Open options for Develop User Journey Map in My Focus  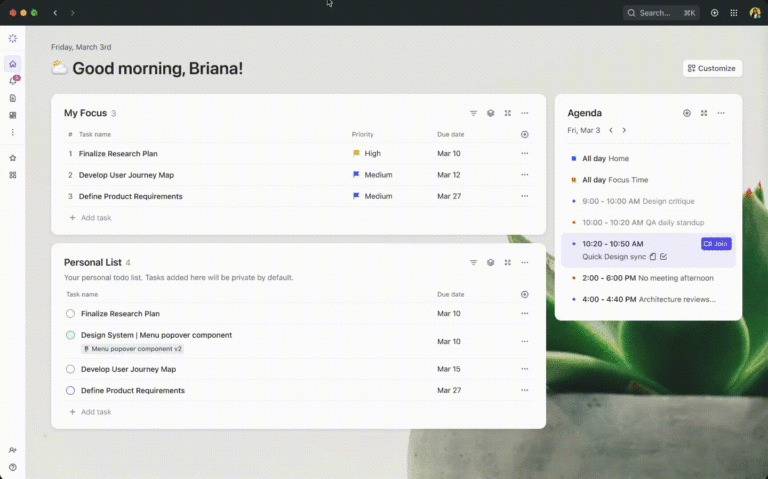(525, 175)
